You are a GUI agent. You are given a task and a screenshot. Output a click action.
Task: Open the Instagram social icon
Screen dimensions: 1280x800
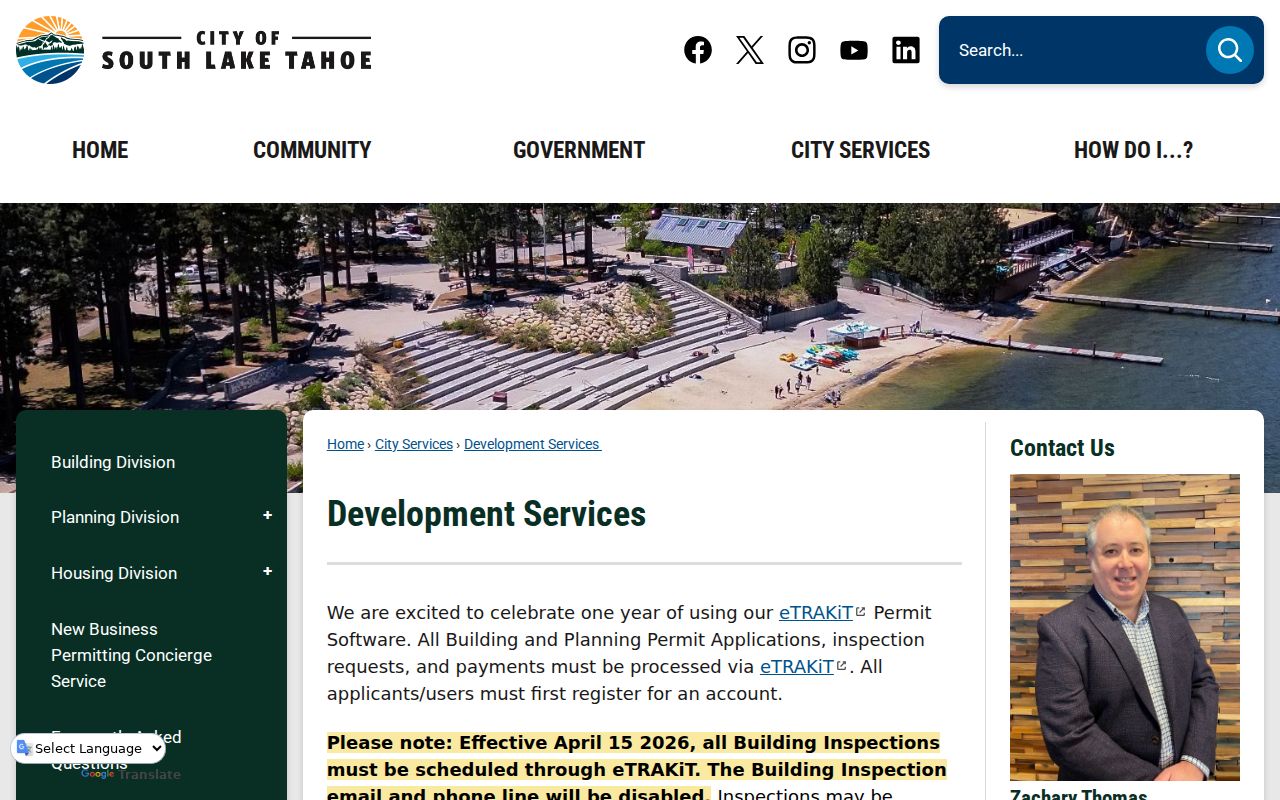[802, 50]
